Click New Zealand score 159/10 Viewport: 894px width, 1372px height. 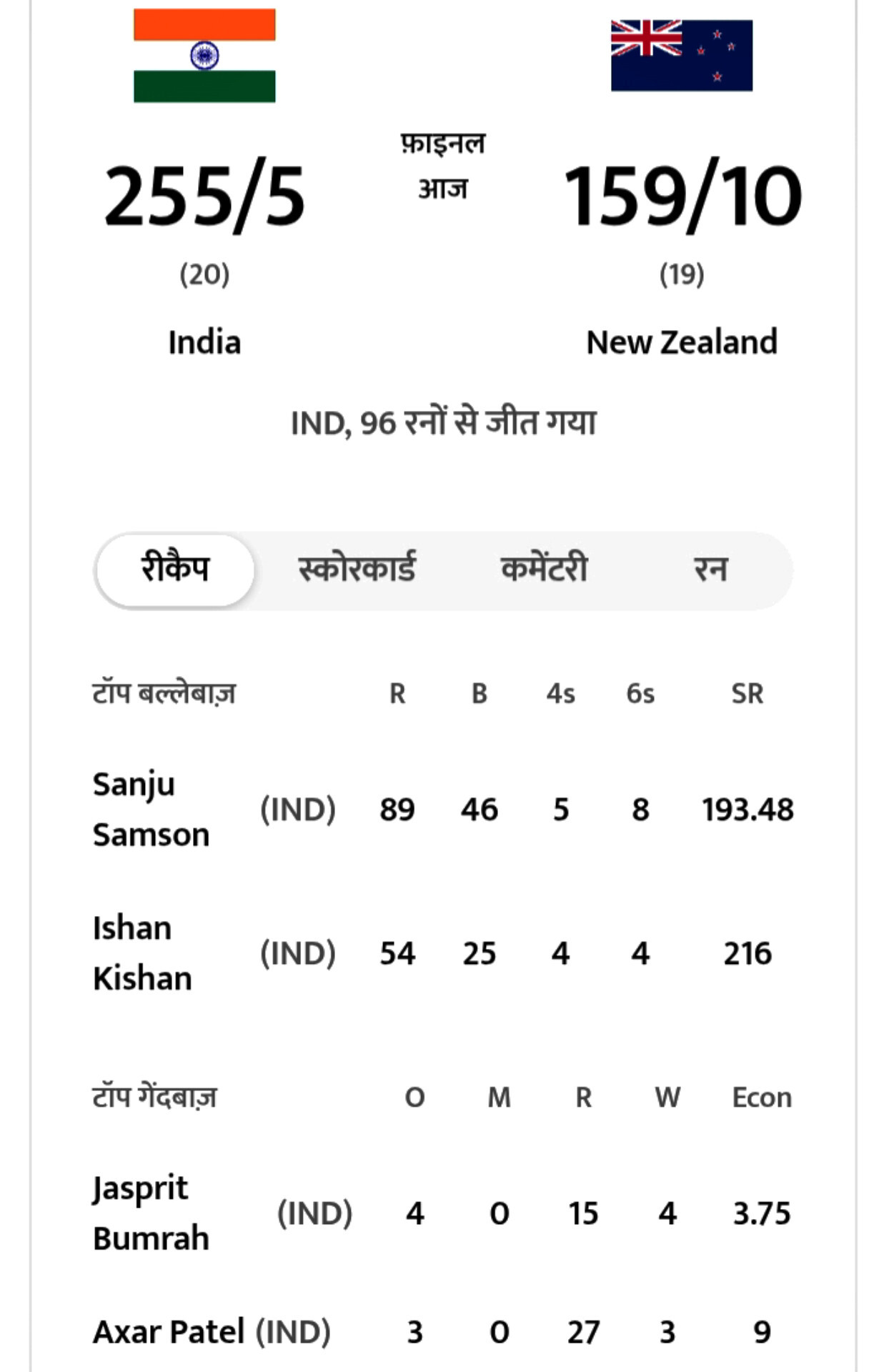tap(682, 196)
